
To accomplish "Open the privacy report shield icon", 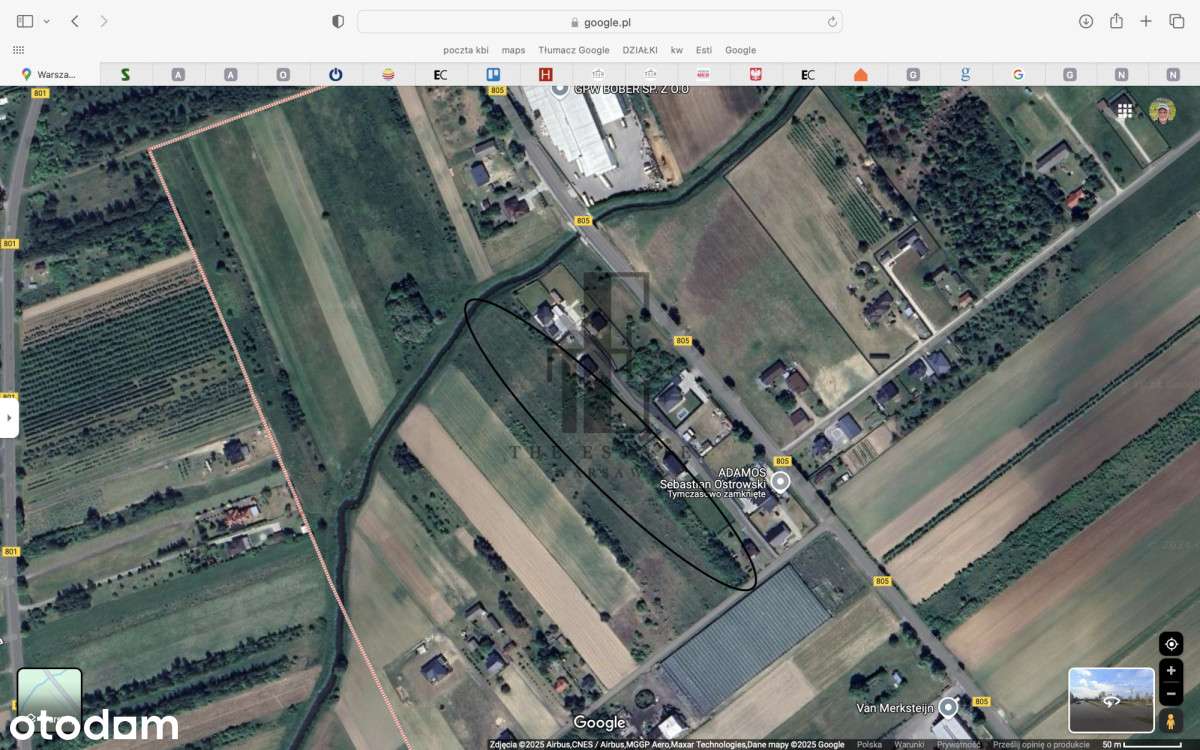I will click(x=338, y=21).
